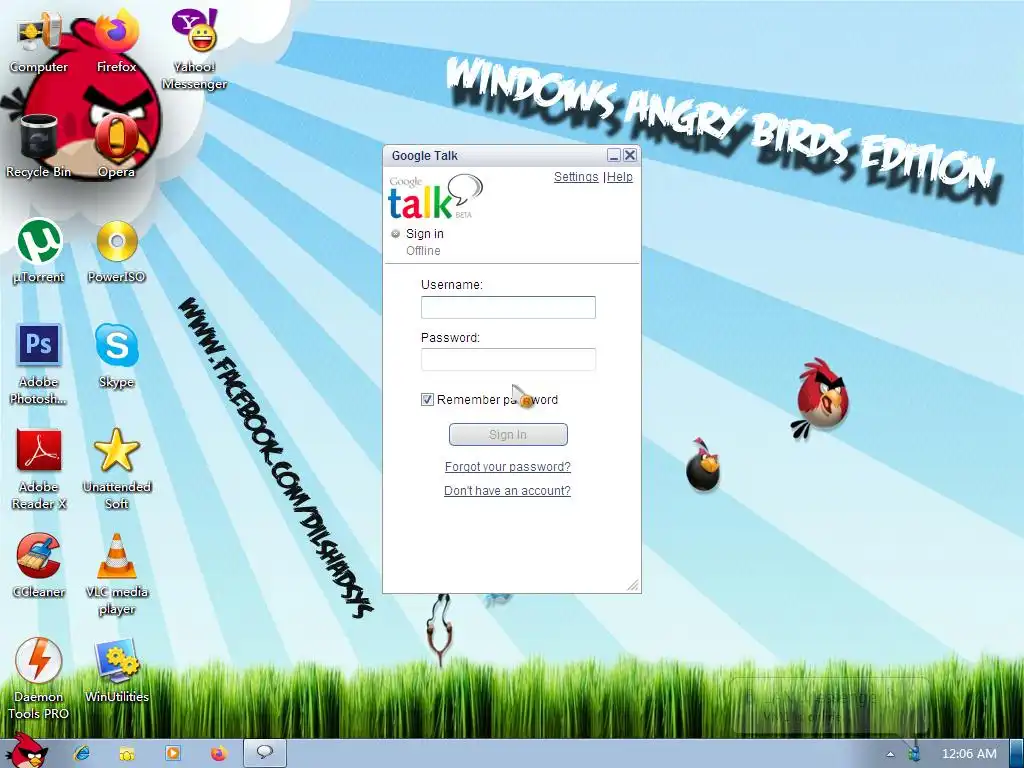Launch Daemon Tools PRO shortcut
The image size is (1024, 768).
coord(38,680)
